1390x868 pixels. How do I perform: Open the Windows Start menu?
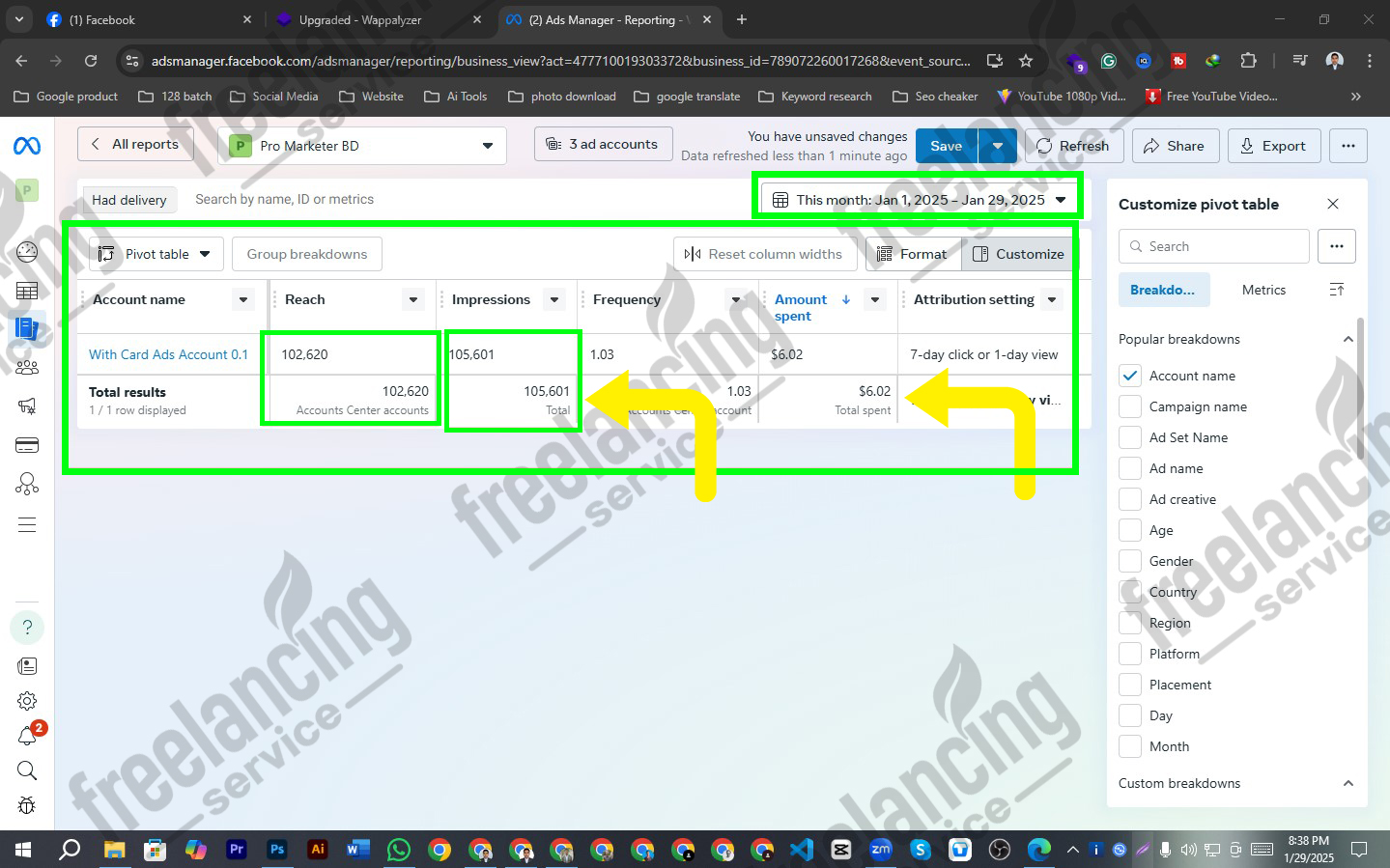click(x=23, y=850)
